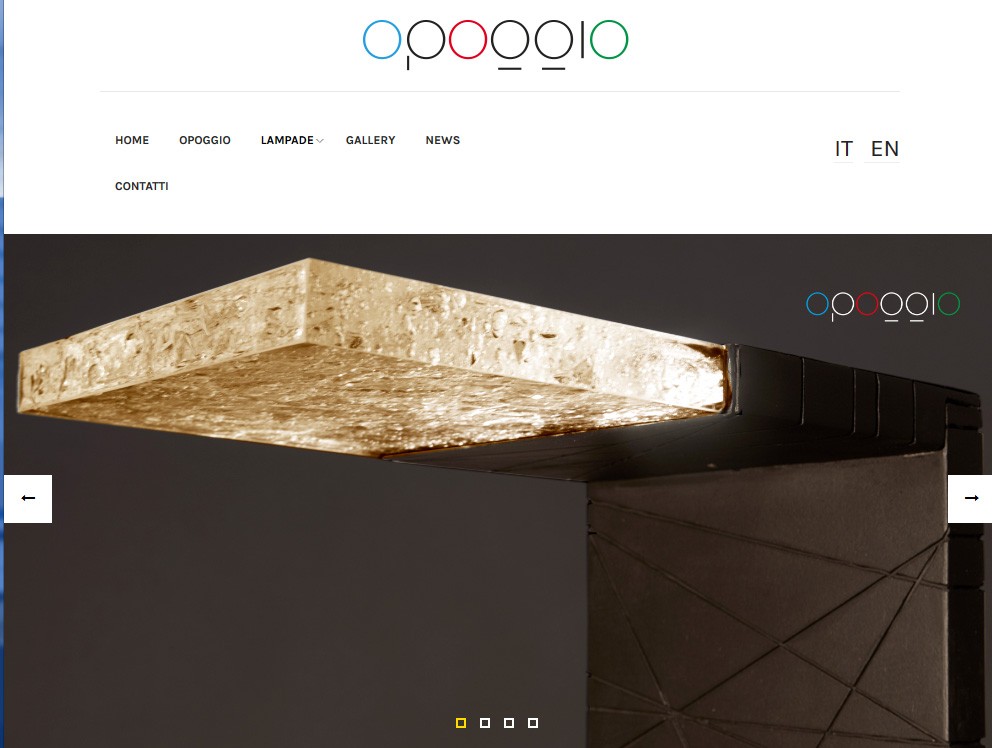Click the Opoggio logo in the header

(x=495, y=43)
